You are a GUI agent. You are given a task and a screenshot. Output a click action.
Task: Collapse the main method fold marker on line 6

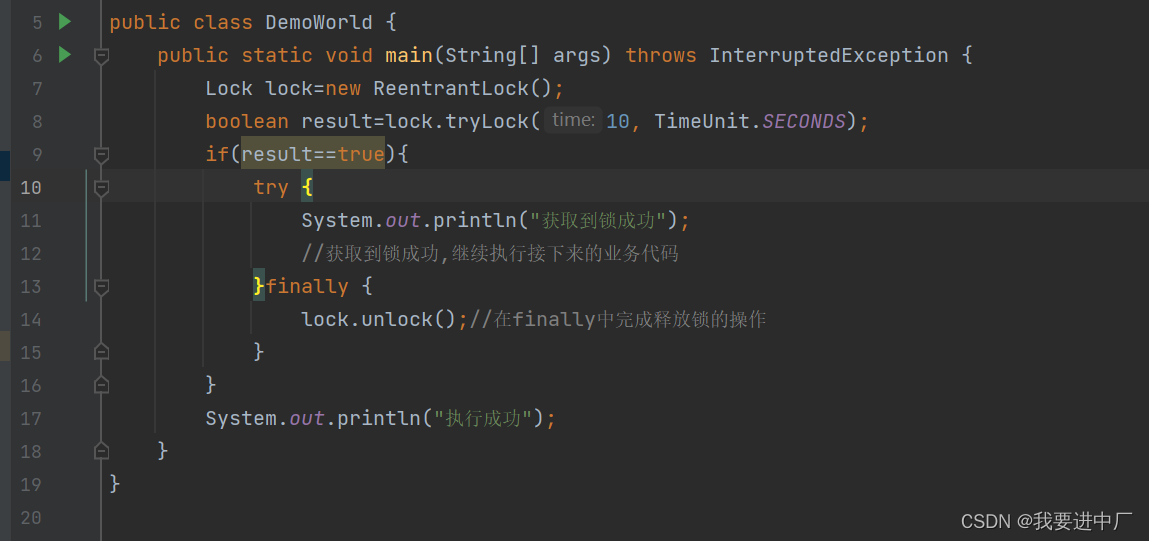(x=101, y=56)
